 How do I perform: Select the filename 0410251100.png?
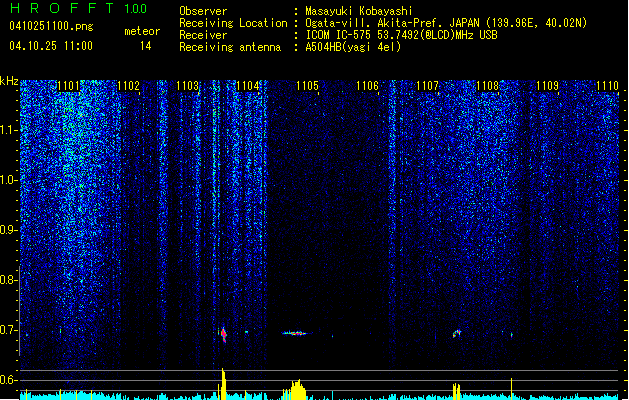(x=51, y=26)
